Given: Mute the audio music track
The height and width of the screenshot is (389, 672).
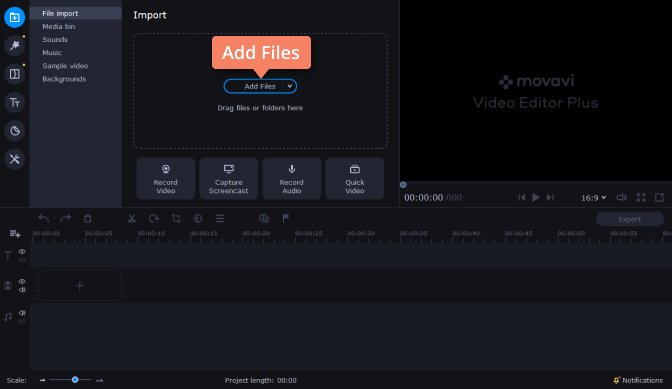Looking at the screenshot, I should point(22,313).
